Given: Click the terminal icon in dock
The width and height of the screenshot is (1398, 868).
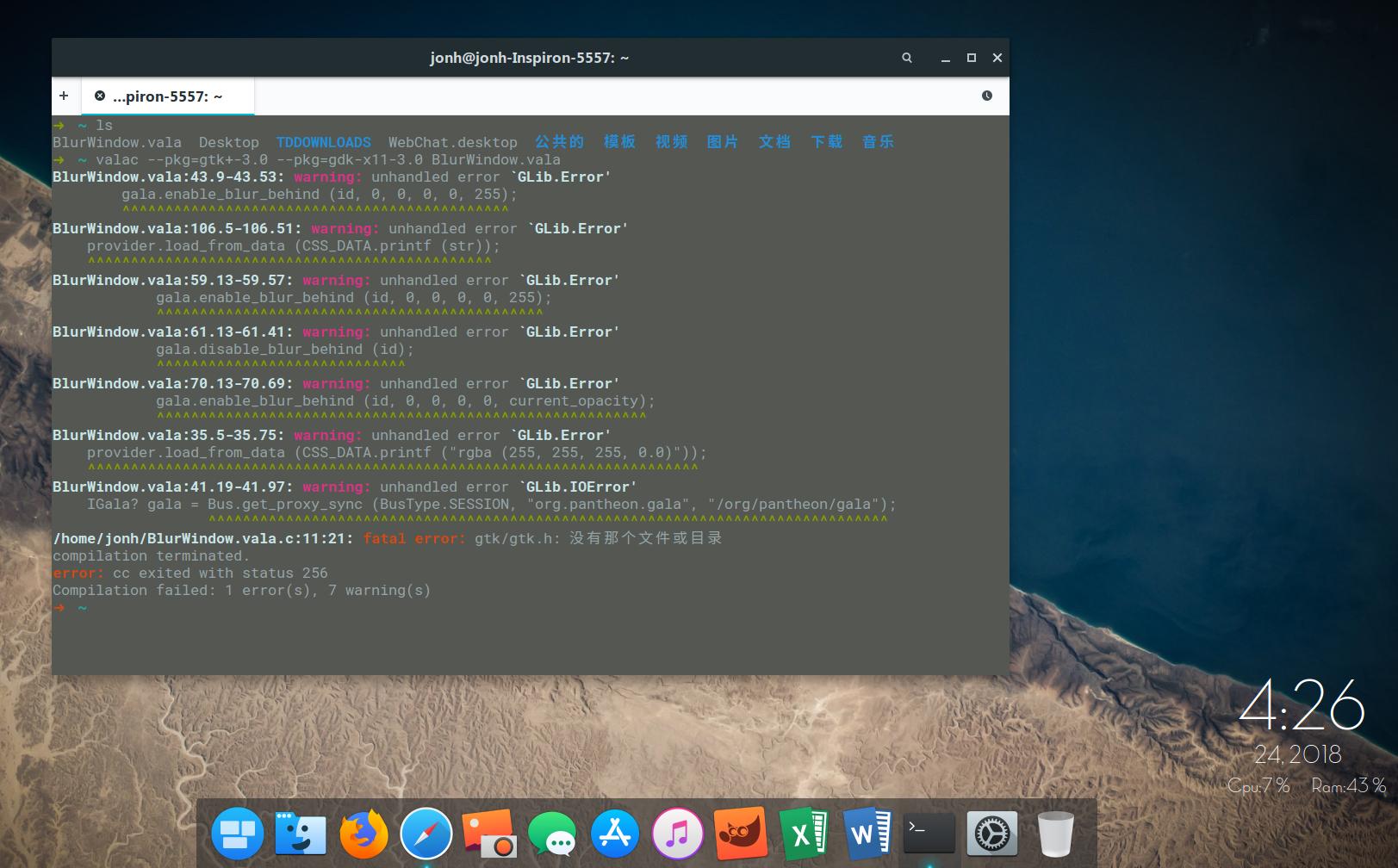Looking at the screenshot, I should click(929, 834).
